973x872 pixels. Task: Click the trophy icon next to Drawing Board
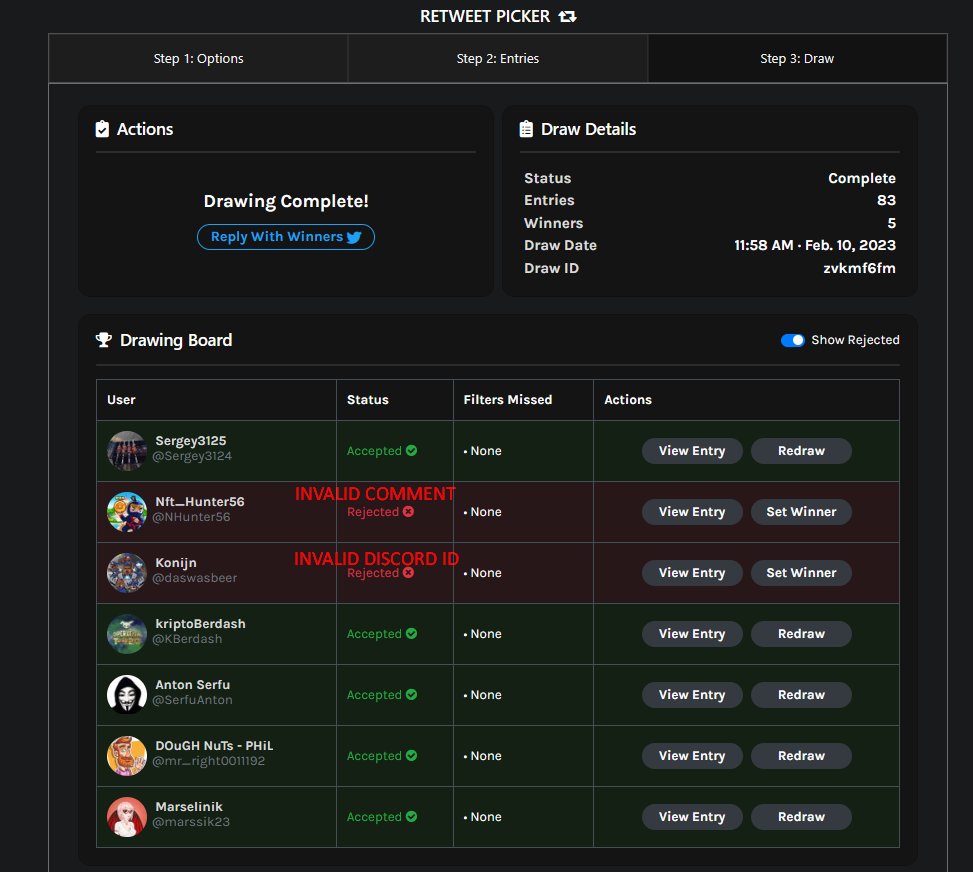(x=104, y=340)
